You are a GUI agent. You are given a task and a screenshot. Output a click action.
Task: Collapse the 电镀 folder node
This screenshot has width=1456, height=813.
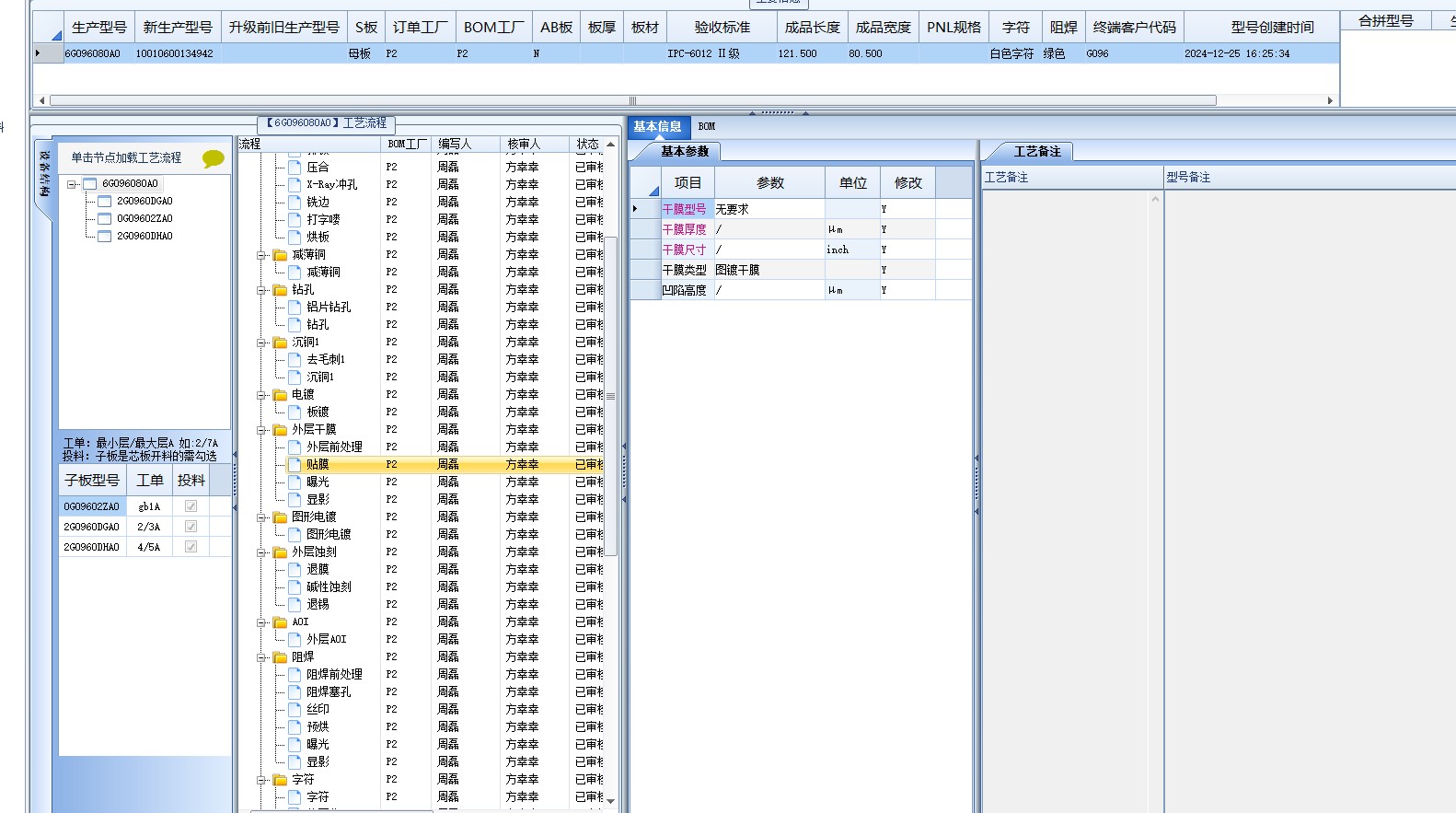(x=261, y=395)
